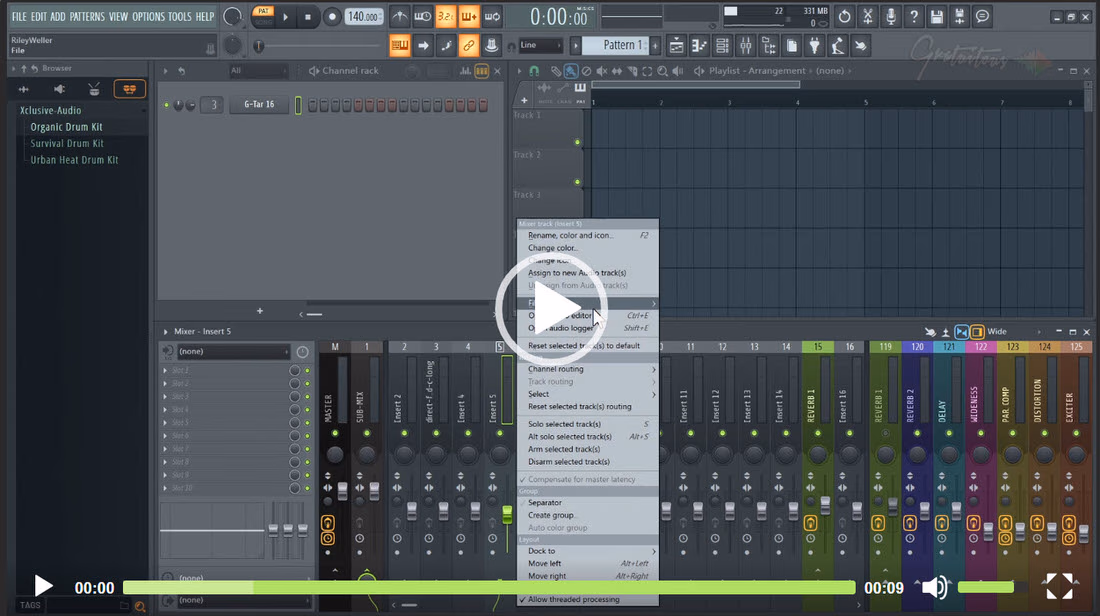1100x616 pixels.
Task: Toggle Track 2 mute LED in playlist
Action: point(577,182)
